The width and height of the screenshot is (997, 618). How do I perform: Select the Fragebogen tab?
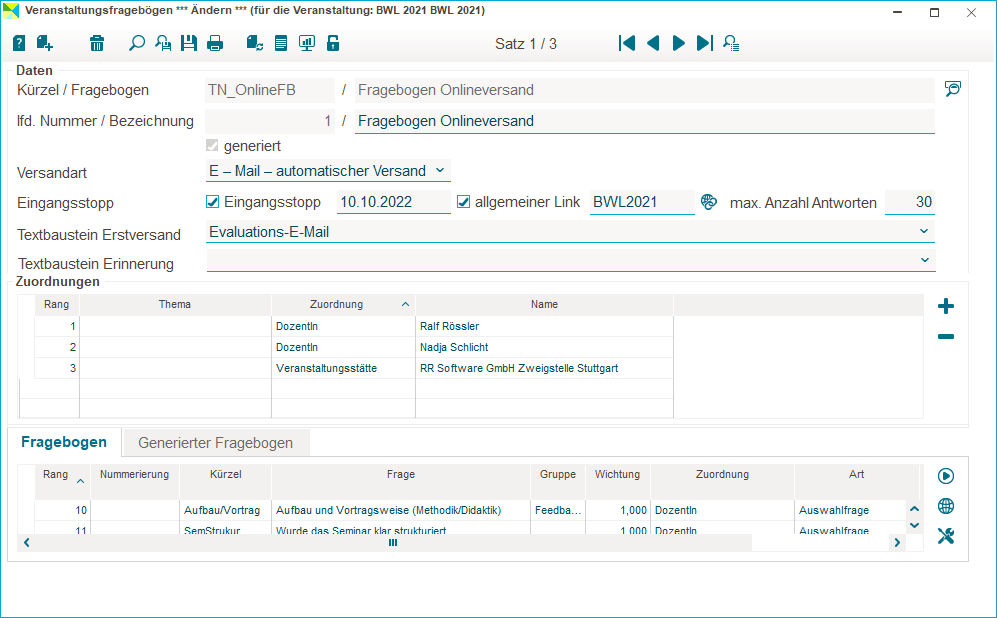[64, 442]
